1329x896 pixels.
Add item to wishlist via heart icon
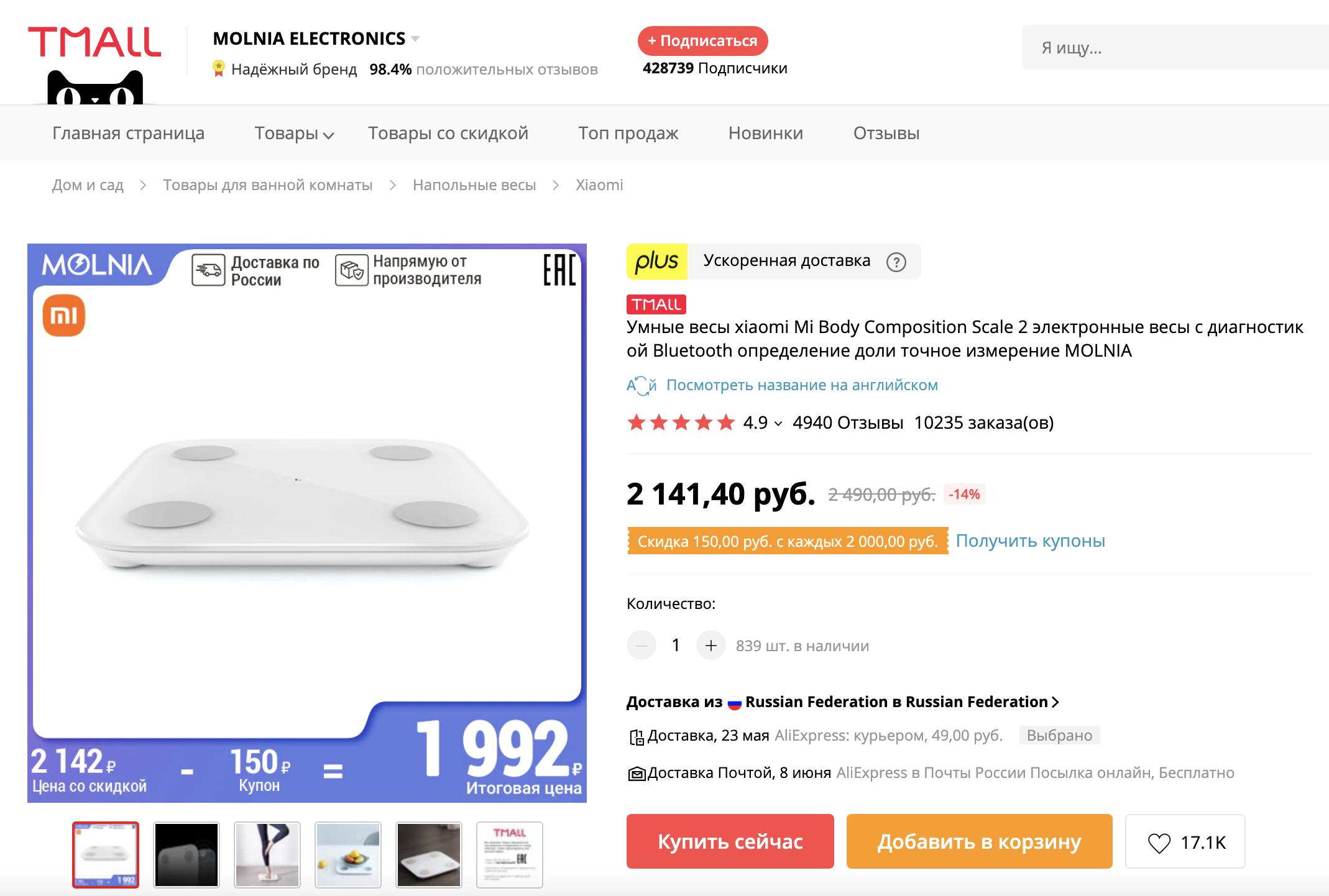(x=1159, y=843)
